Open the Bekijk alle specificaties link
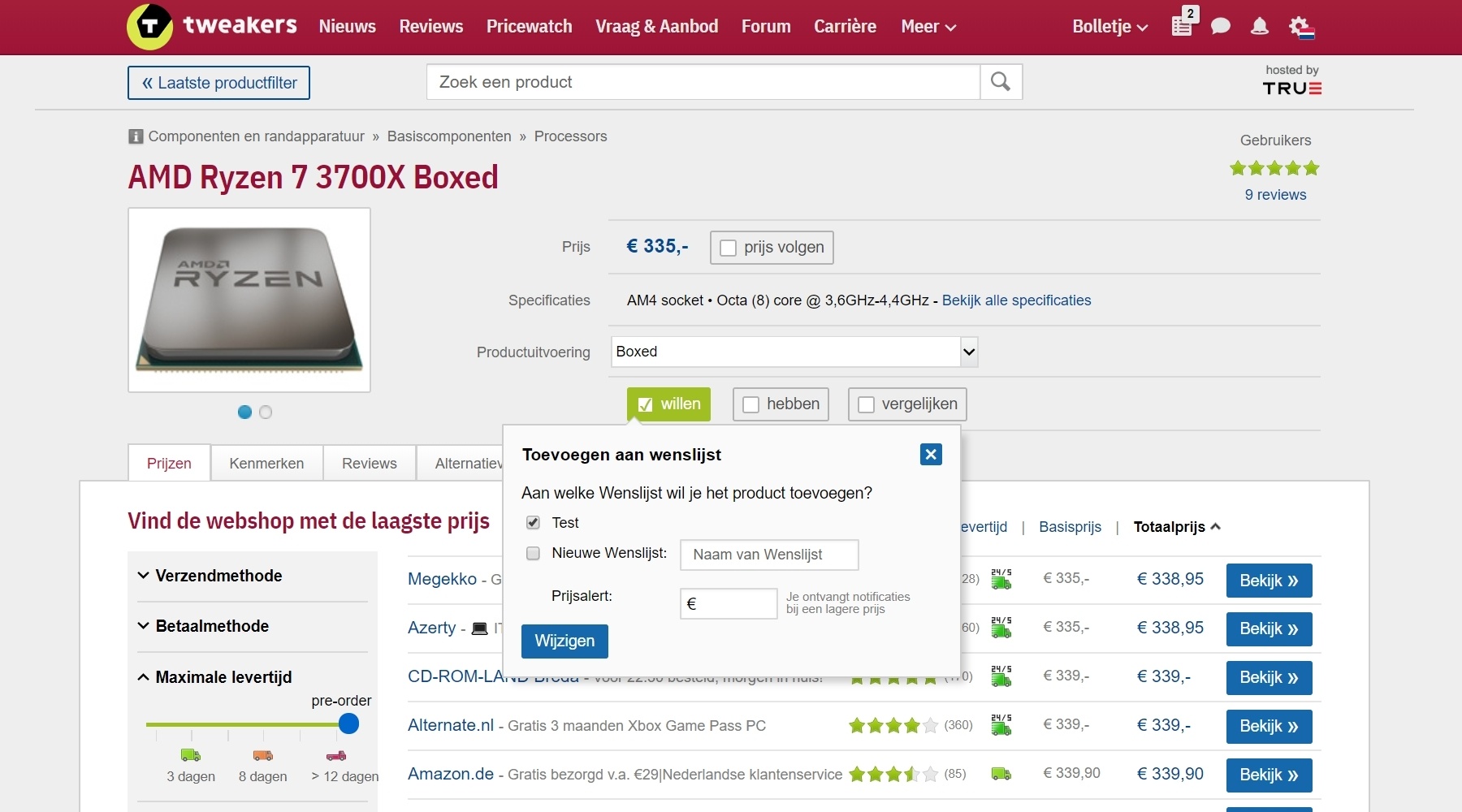Viewport: 1462px width, 812px height. tap(1016, 300)
